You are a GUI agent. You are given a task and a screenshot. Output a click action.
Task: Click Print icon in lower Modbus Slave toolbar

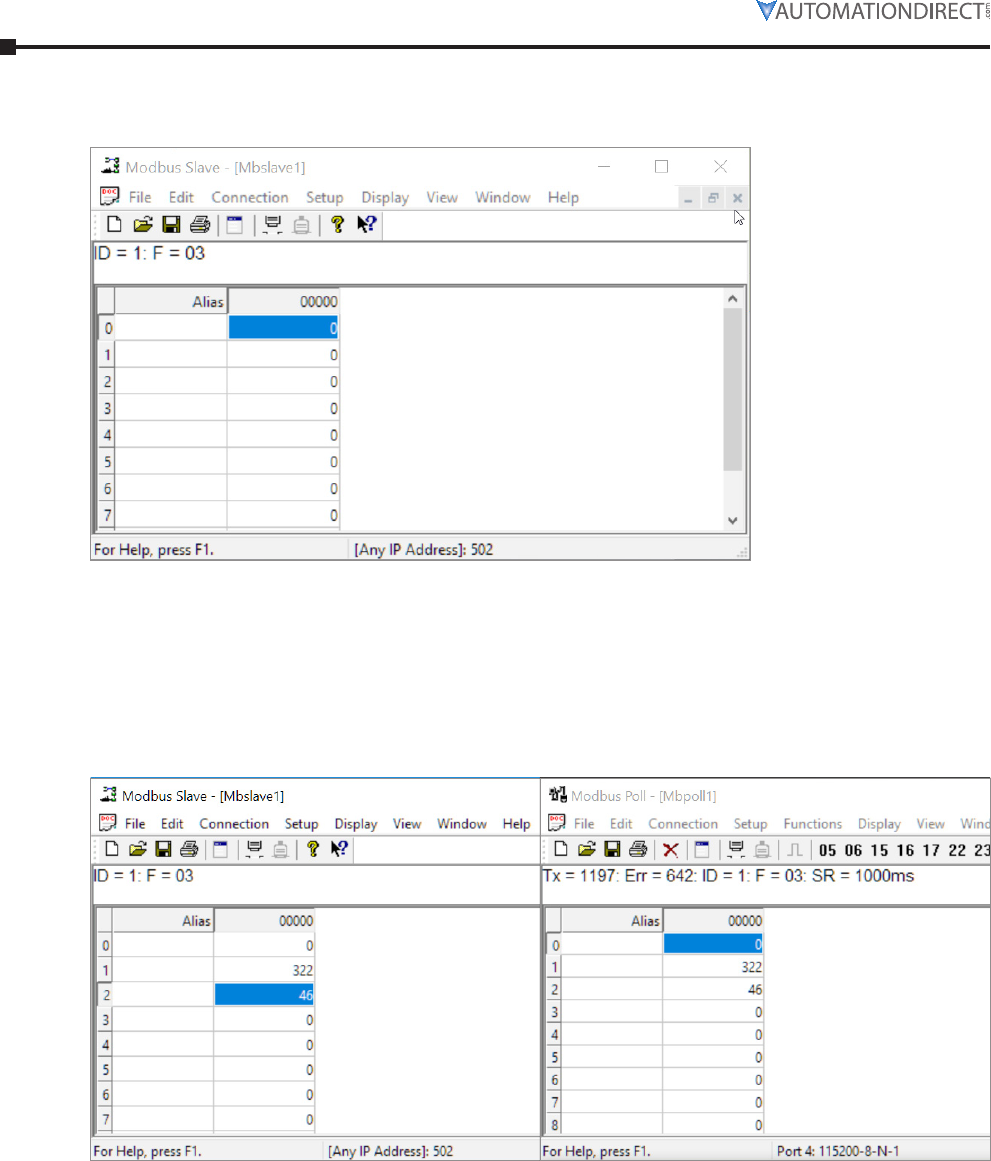click(190, 849)
